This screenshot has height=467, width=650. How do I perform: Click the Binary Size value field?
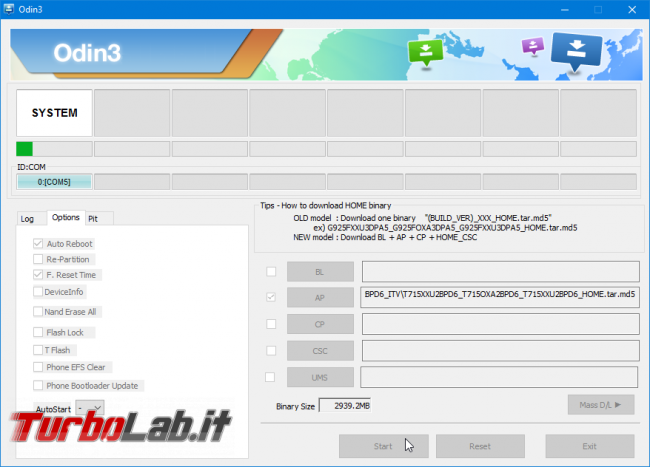(x=345, y=406)
